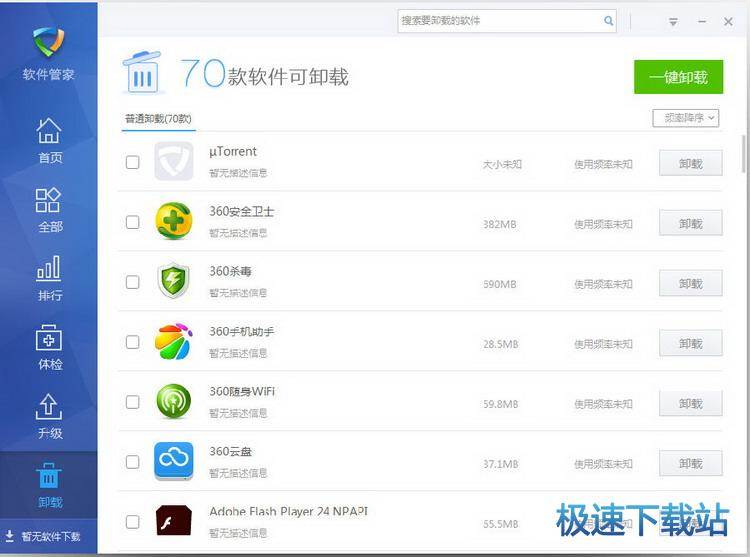
Task: Click the 一键卸载 green button
Action: 678,77
